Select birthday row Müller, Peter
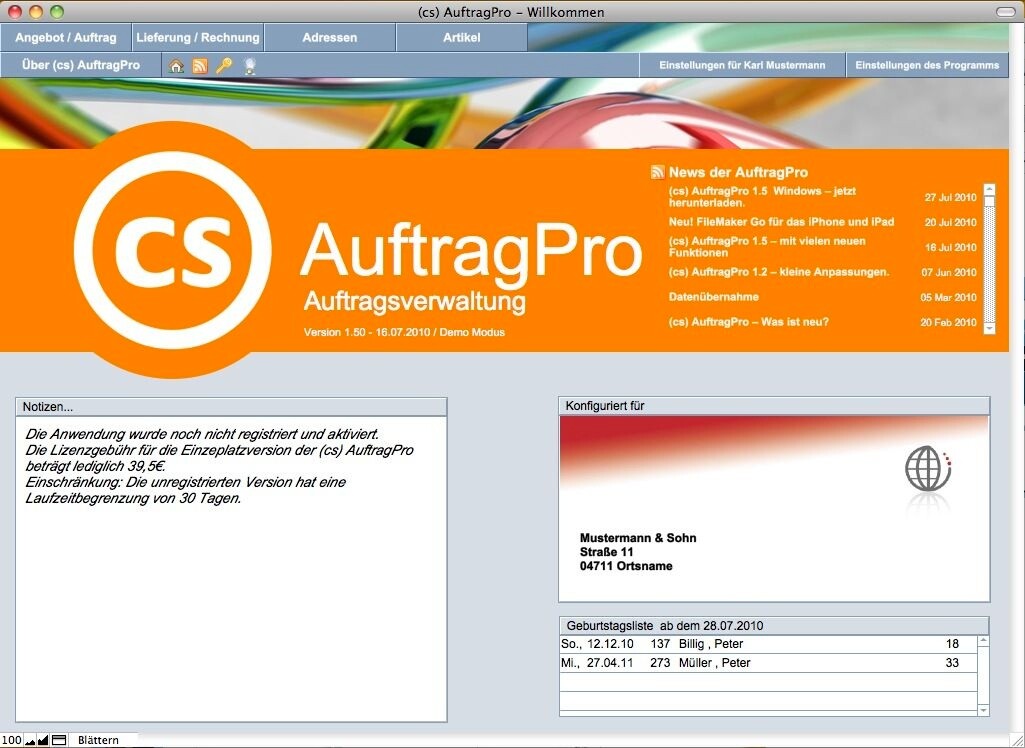This screenshot has width=1025, height=748. click(768, 663)
